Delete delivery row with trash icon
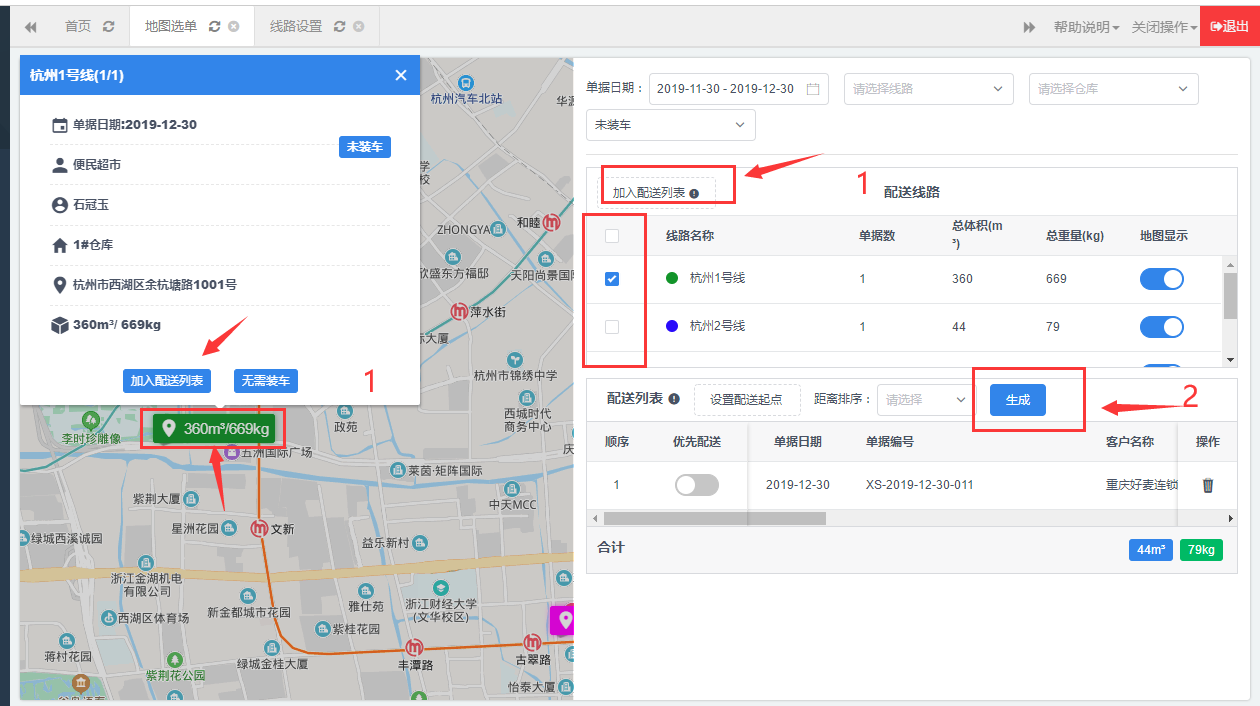Screen dimensions: 1260x706 [1208, 485]
